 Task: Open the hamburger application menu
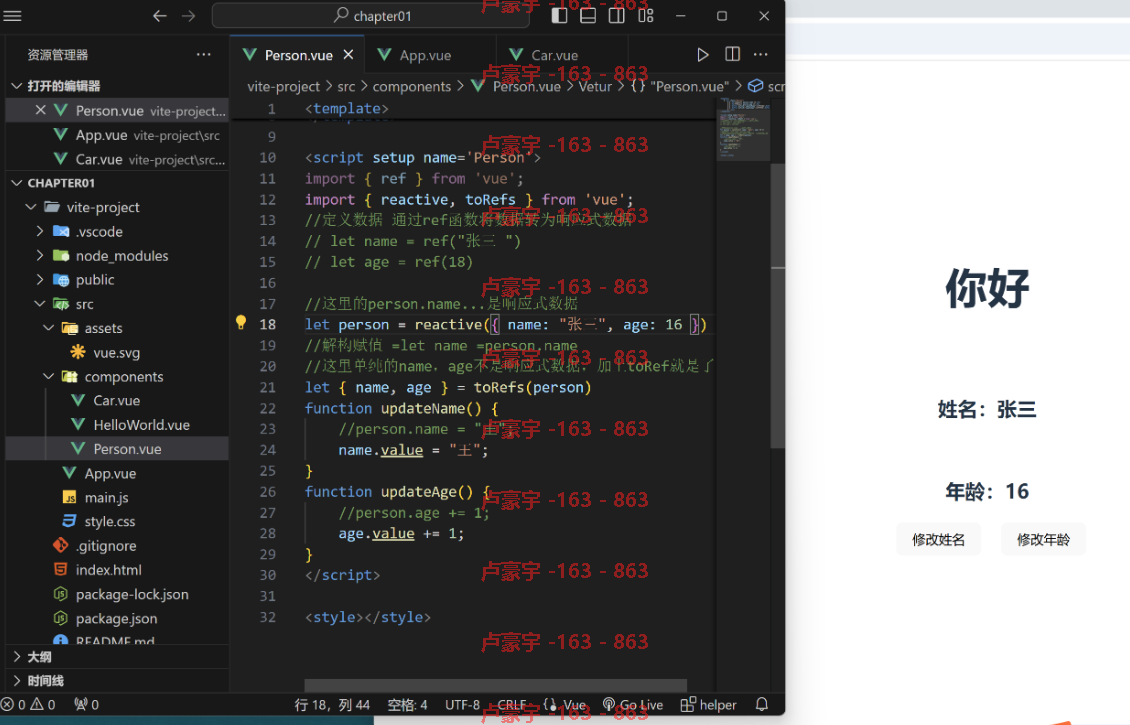click(x=13, y=16)
